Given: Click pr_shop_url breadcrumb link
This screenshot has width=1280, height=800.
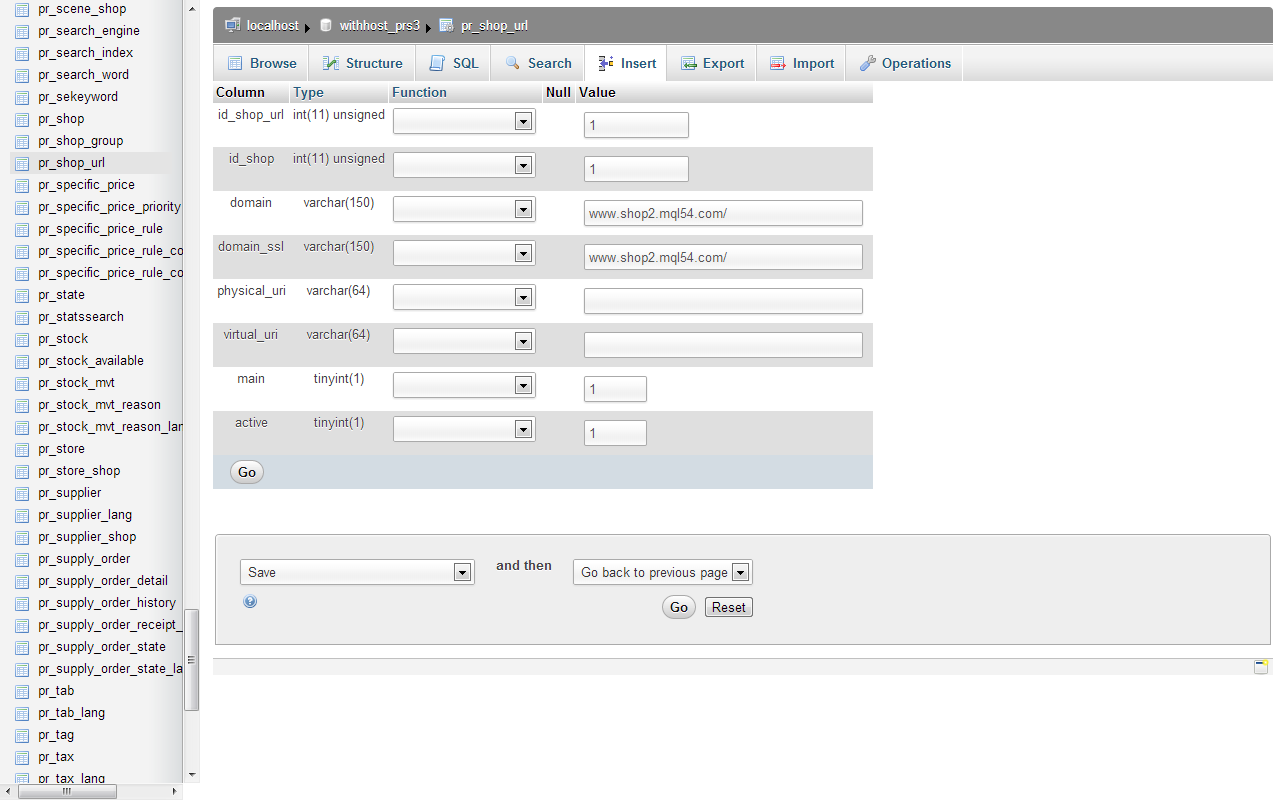Looking at the screenshot, I should [494, 25].
